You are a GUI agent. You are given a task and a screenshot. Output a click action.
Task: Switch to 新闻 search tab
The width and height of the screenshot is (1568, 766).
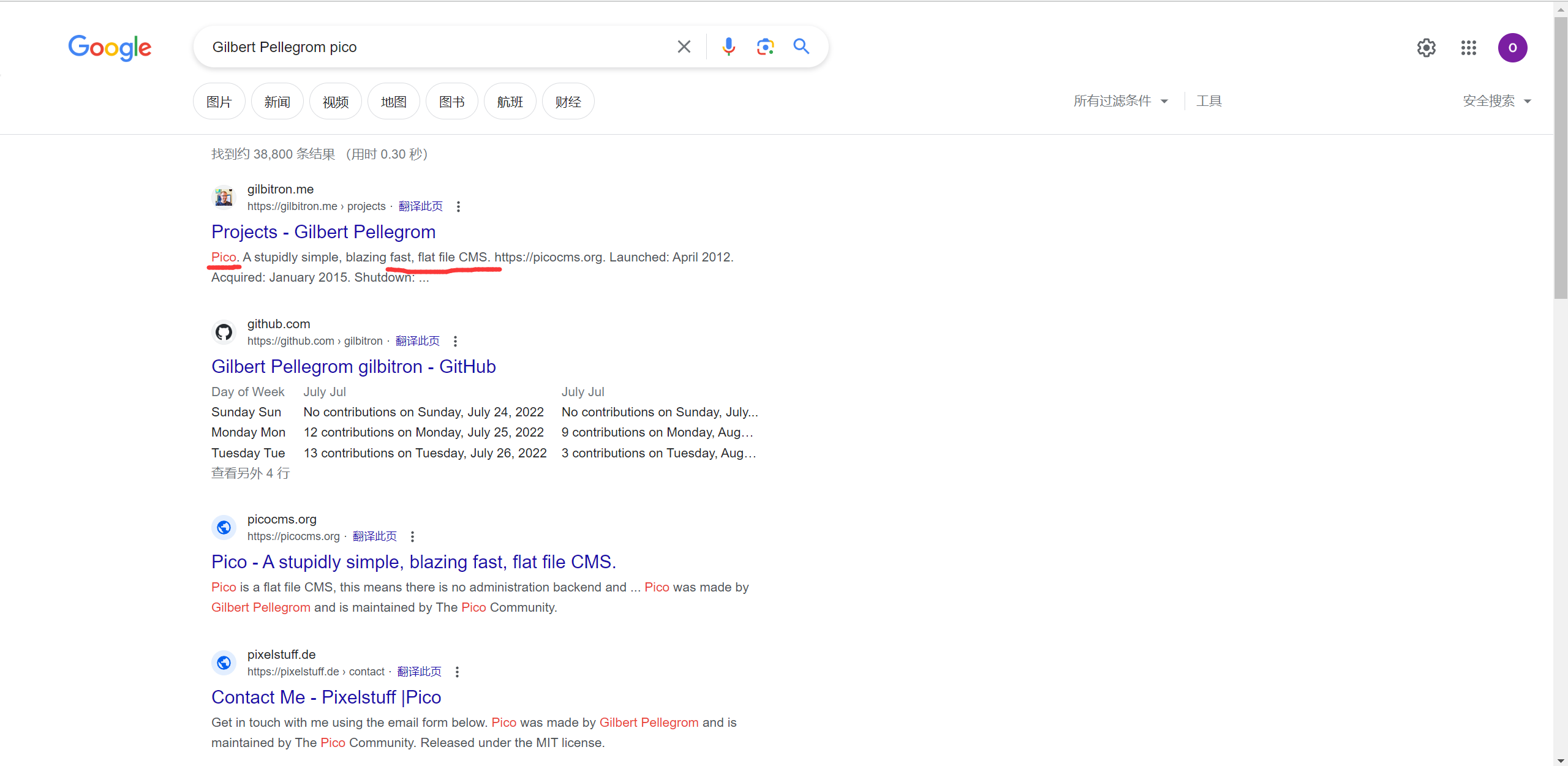click(277, 102)
